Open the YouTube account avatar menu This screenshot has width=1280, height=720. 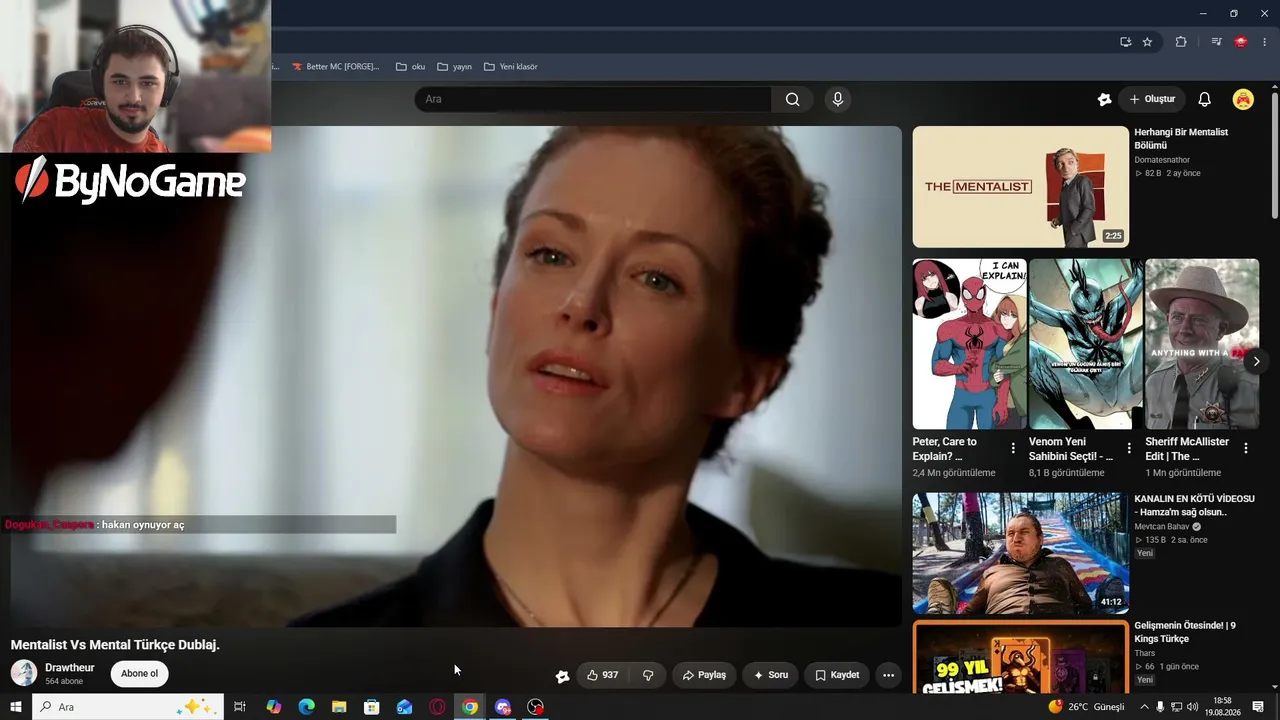(1243, 99)
